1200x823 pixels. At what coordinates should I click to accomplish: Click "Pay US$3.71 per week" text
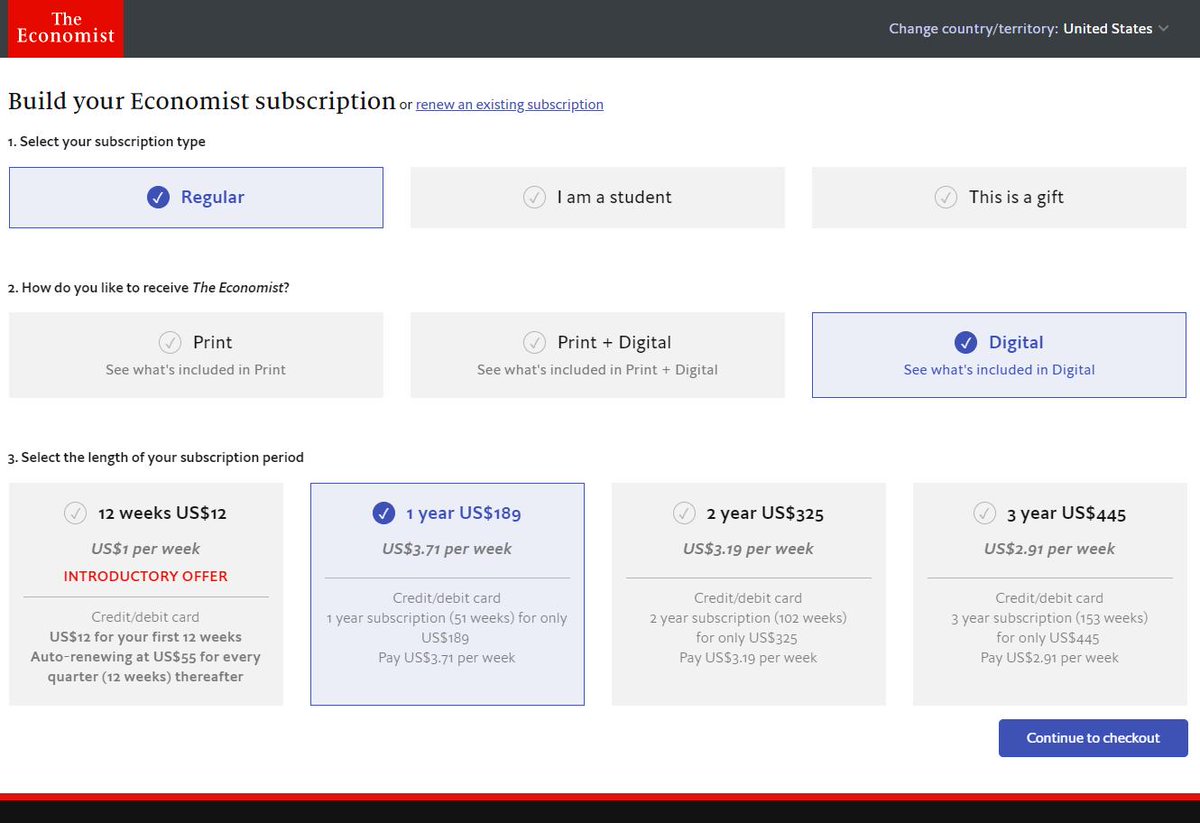(447, 657)
